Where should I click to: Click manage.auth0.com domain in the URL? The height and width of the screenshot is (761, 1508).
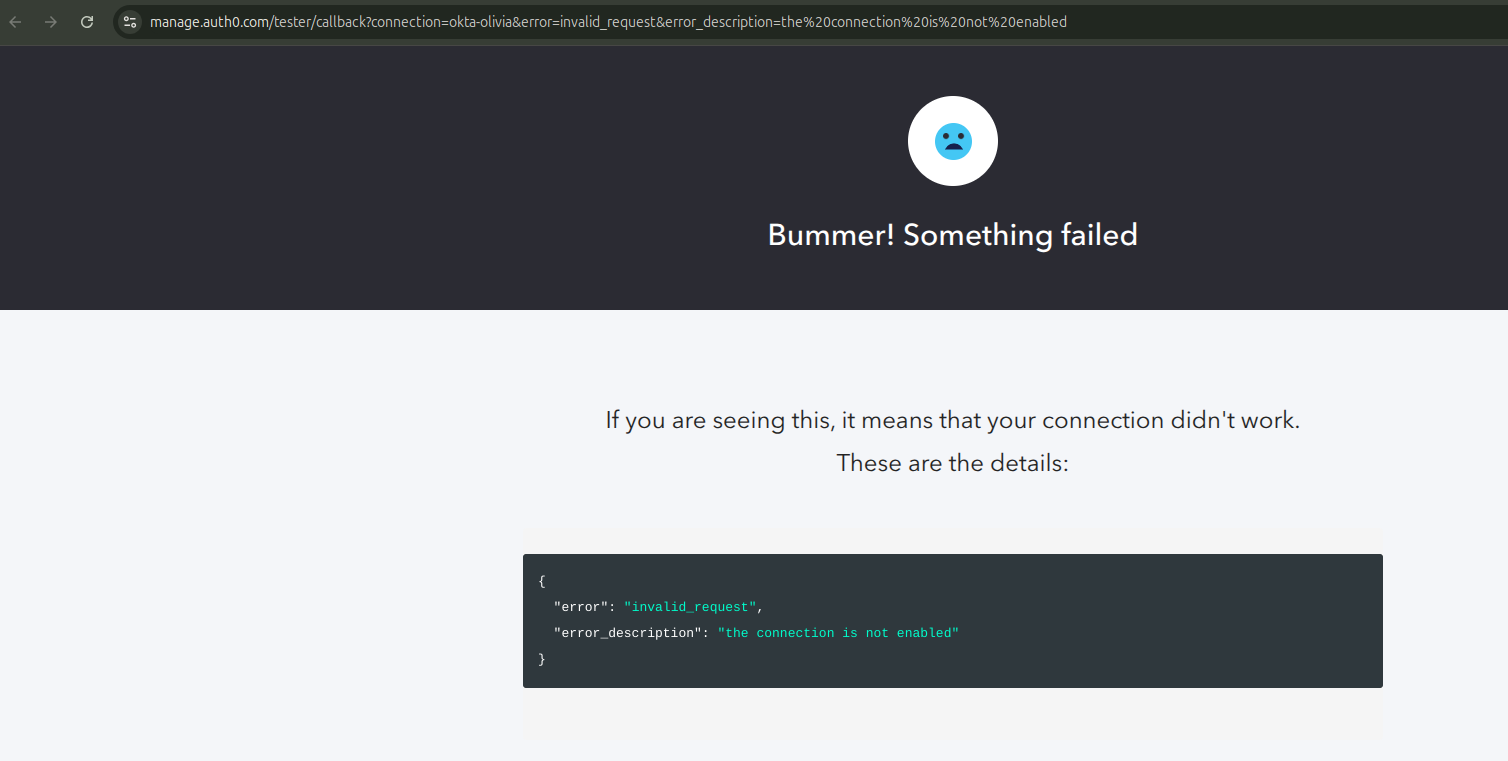coord(209,21)
